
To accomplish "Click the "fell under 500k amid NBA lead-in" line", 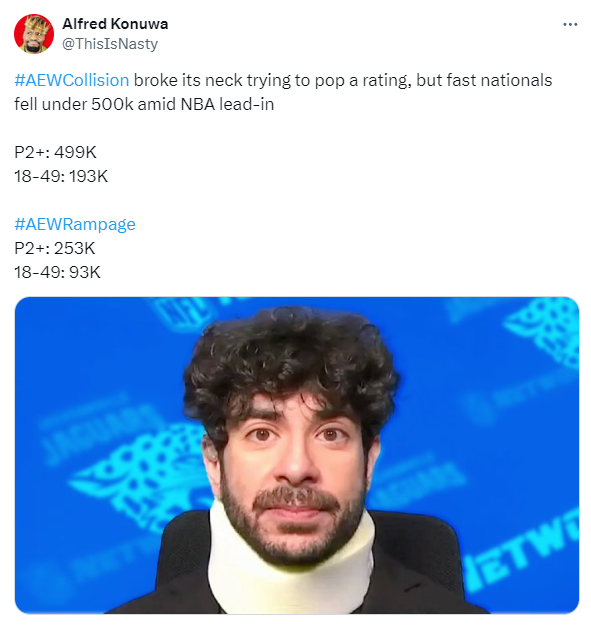I will [144, 104].
